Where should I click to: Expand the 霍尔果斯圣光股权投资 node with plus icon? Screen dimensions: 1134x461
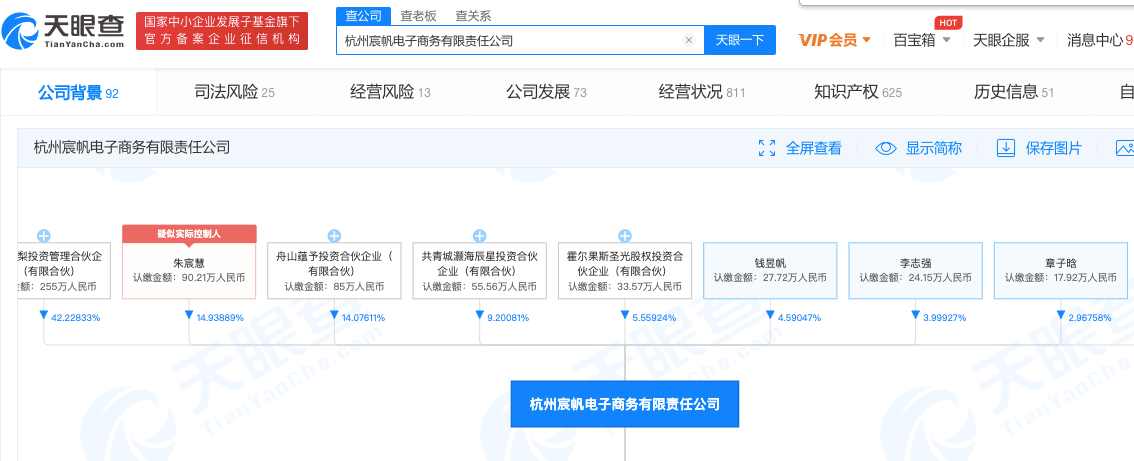624,236
